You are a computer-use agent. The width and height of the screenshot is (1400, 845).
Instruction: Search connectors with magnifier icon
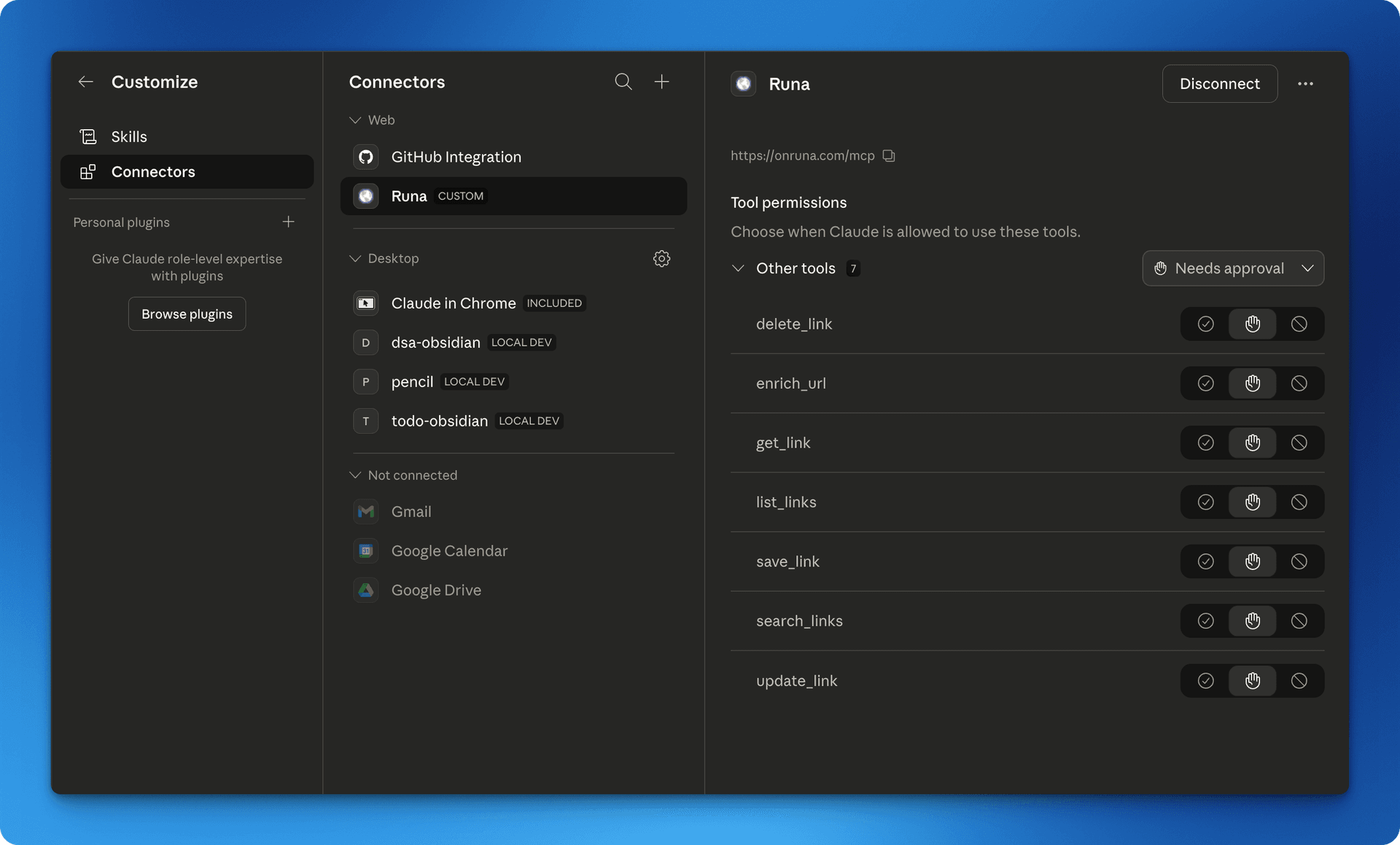(623, 82)
